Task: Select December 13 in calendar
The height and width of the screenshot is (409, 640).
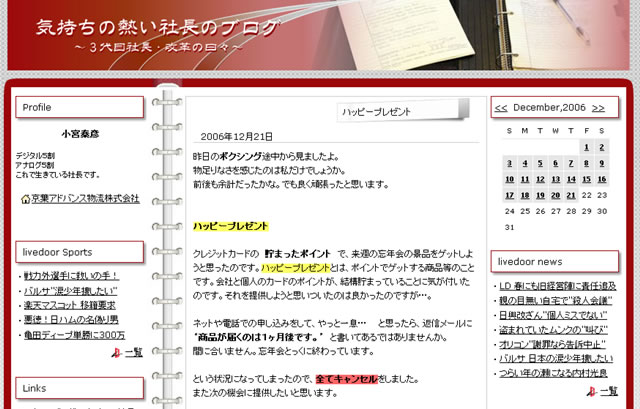Action: [556, 179]
